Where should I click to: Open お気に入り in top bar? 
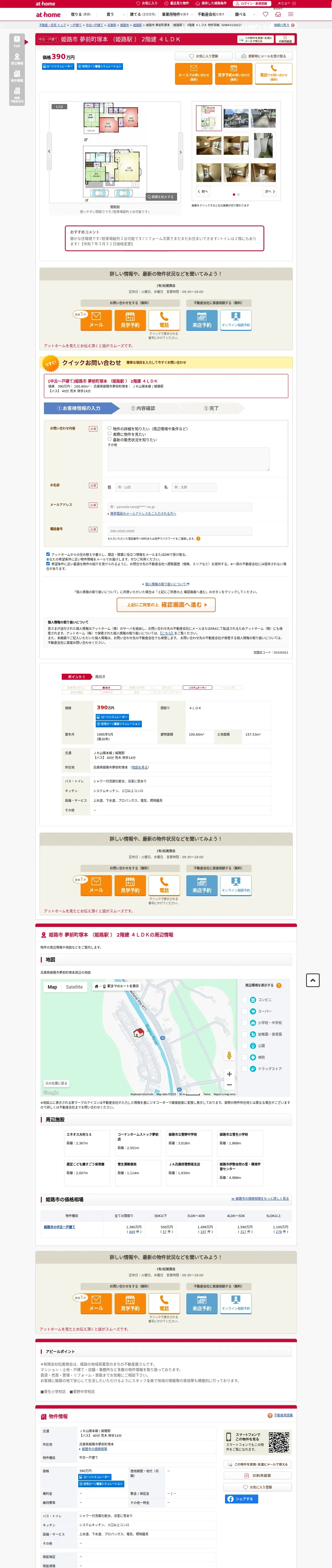click(x=147, y=3)
